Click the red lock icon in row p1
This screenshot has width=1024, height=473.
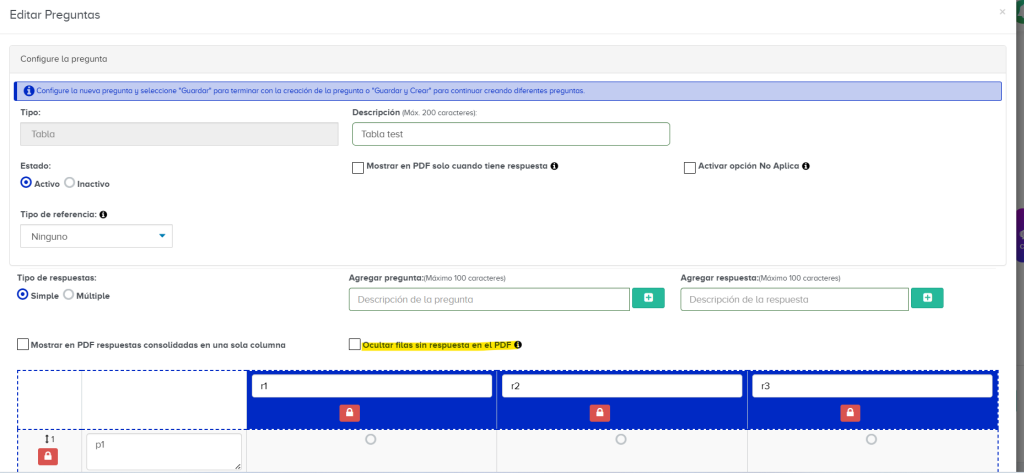(48, 457)
